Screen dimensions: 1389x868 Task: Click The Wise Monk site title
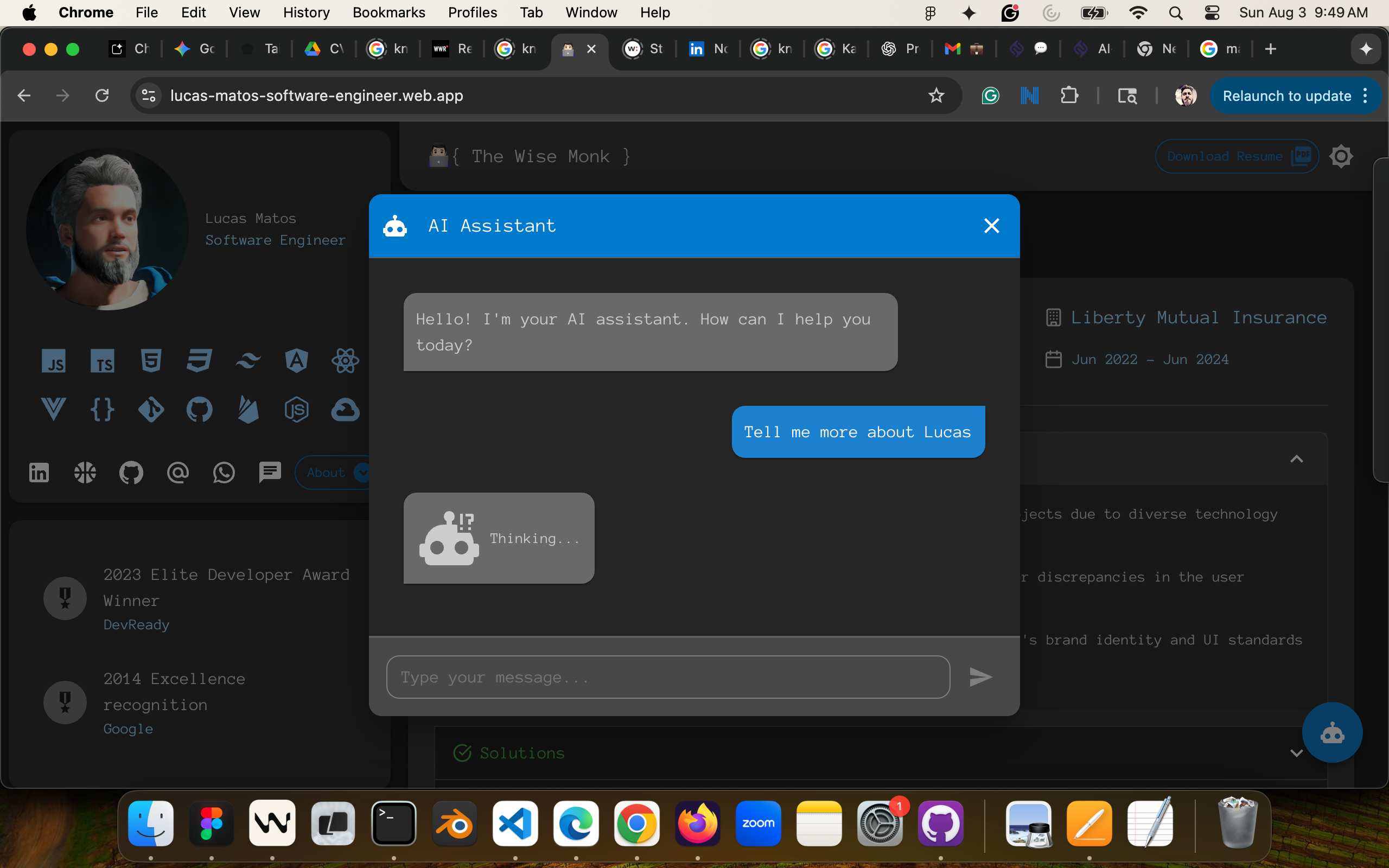click(x=540, y=156)
